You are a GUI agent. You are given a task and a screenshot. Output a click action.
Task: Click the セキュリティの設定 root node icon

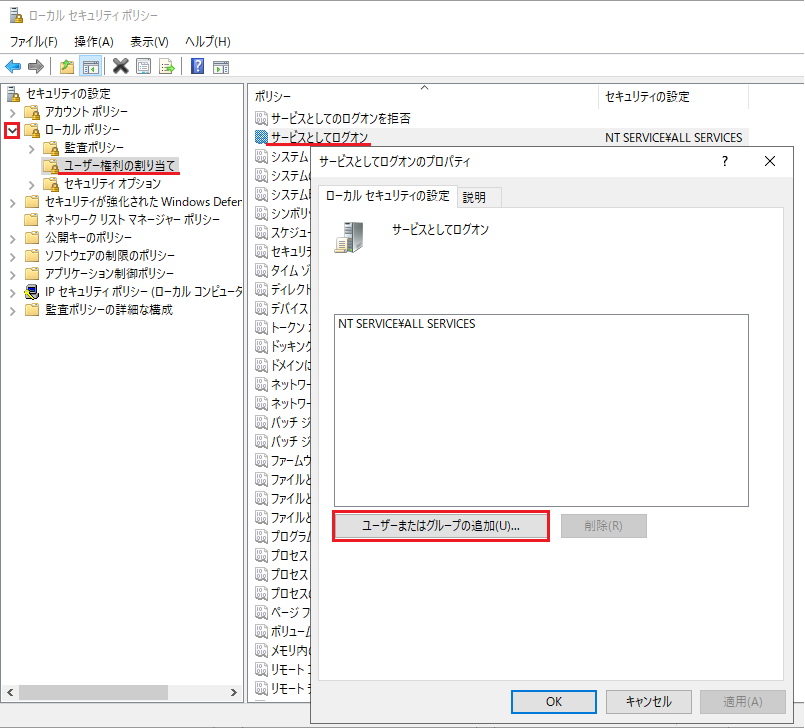click(14, 94)
